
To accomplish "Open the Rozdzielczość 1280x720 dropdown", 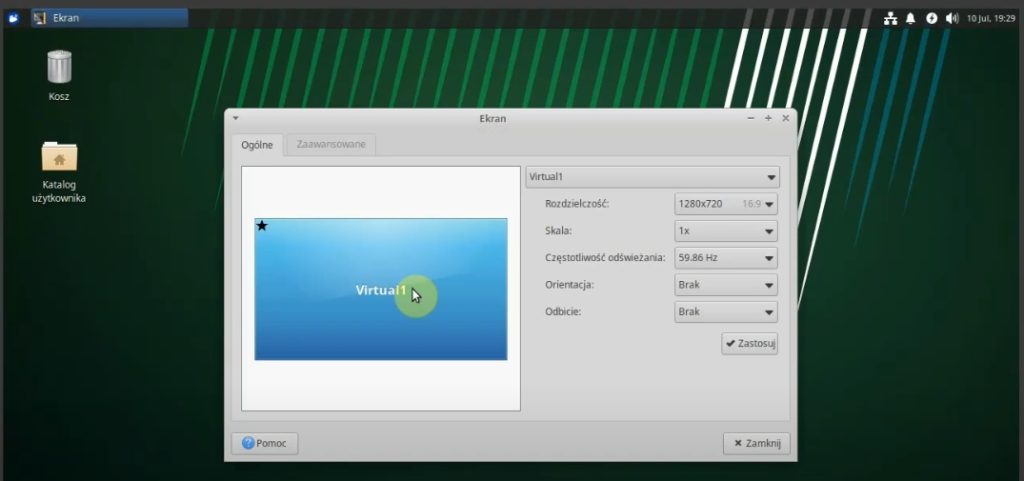I will pyautogui.click(x=726, y=204).
